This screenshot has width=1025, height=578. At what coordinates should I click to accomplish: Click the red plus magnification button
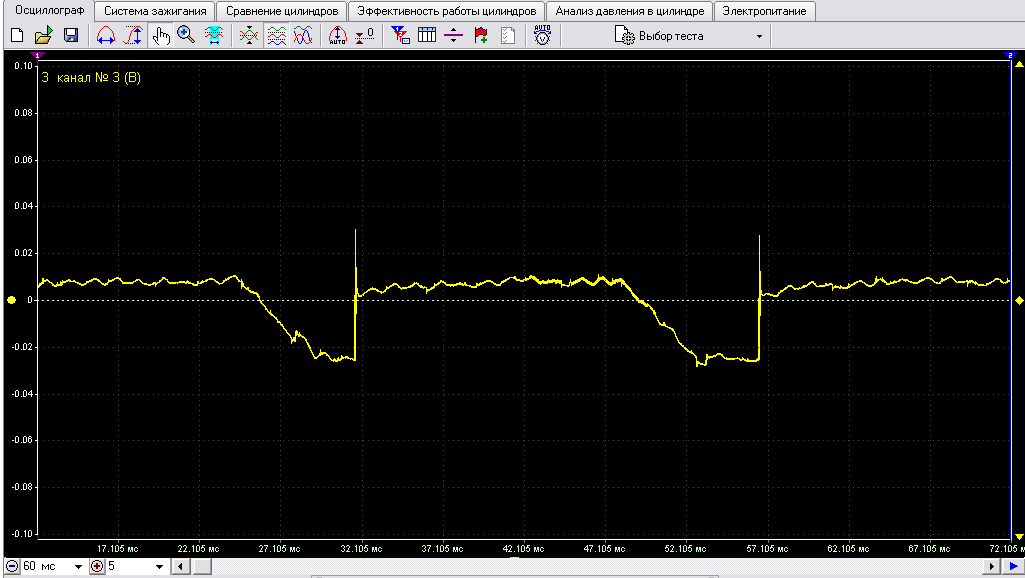(x=97, y=566)
